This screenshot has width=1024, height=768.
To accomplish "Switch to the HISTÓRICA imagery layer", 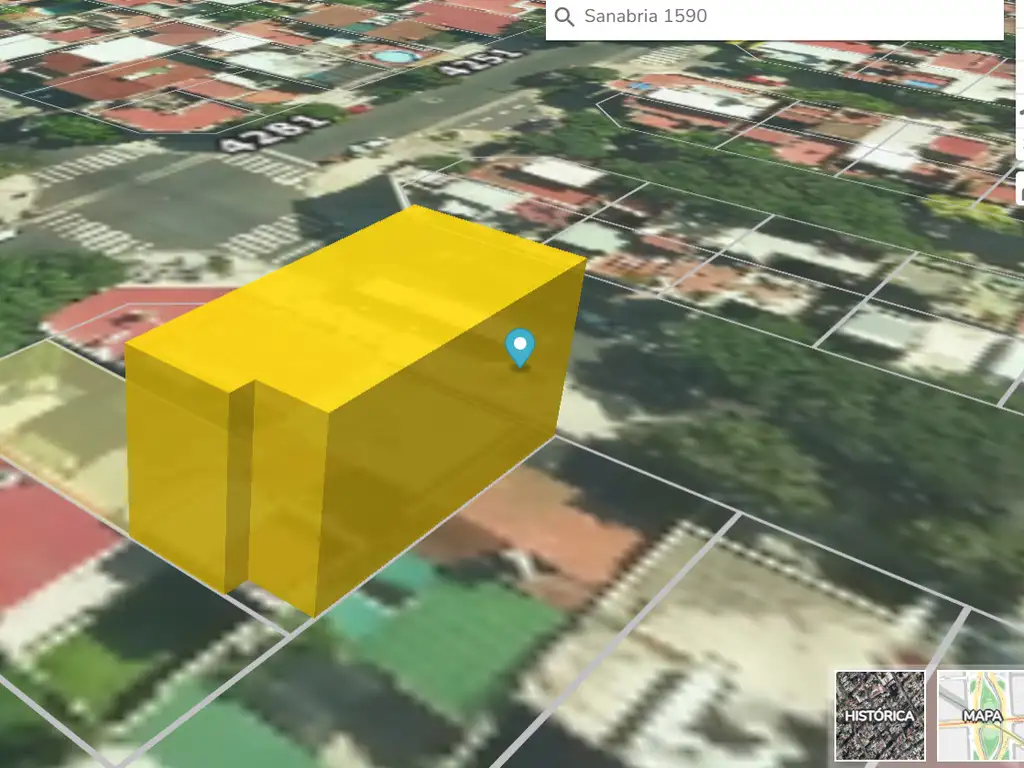I will point(880,714).
